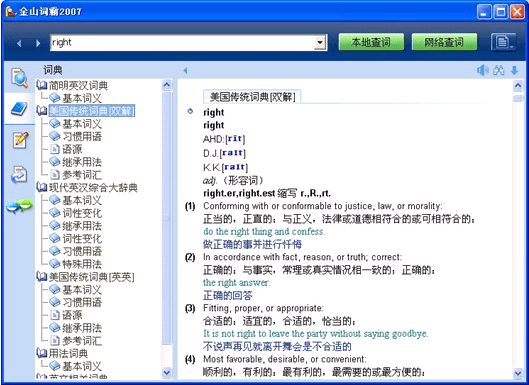Click the translate arrows sidebar icon

point(19,174)
